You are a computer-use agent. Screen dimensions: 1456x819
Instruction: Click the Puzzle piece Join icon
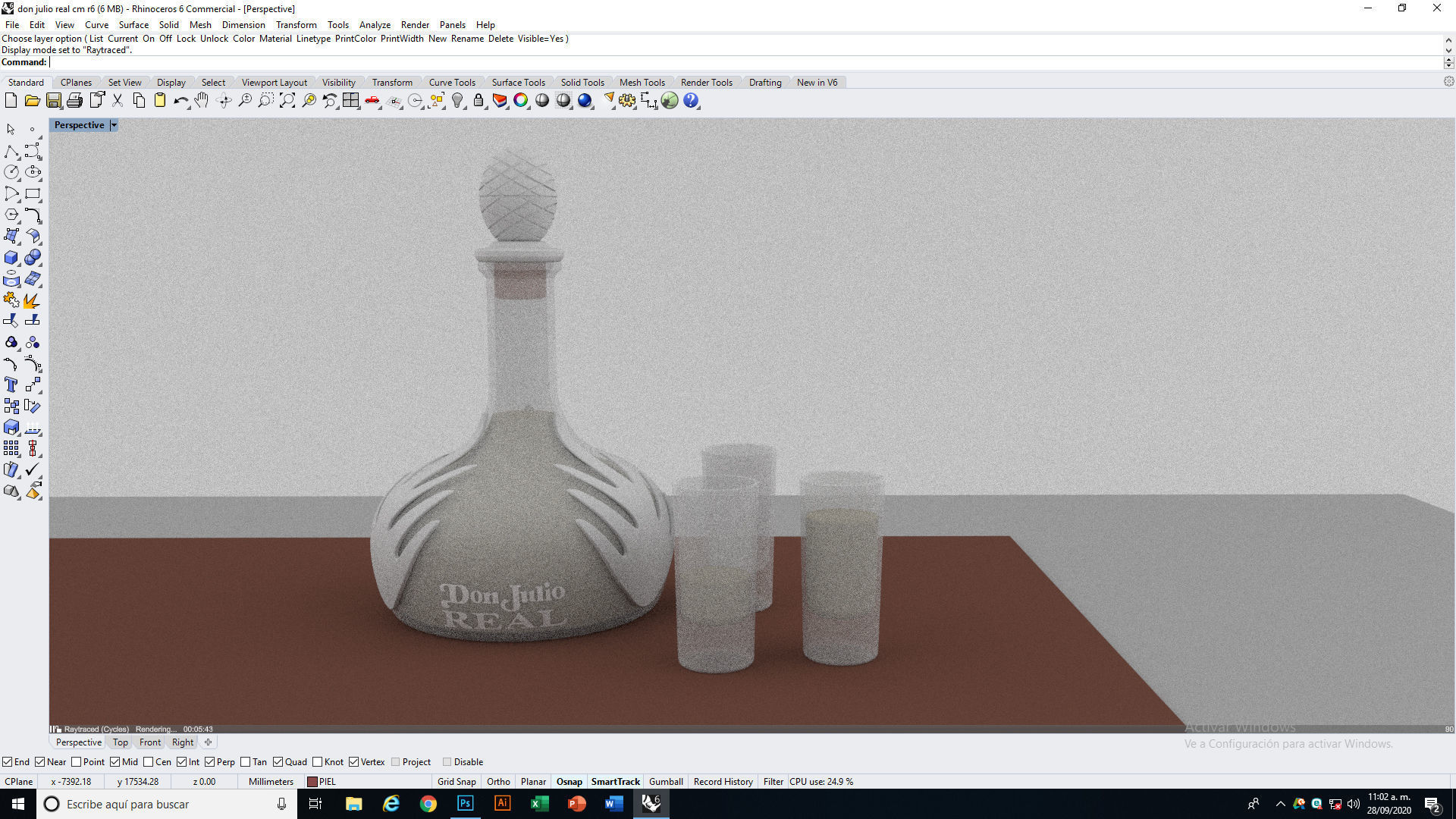click(x=11, y=300)
